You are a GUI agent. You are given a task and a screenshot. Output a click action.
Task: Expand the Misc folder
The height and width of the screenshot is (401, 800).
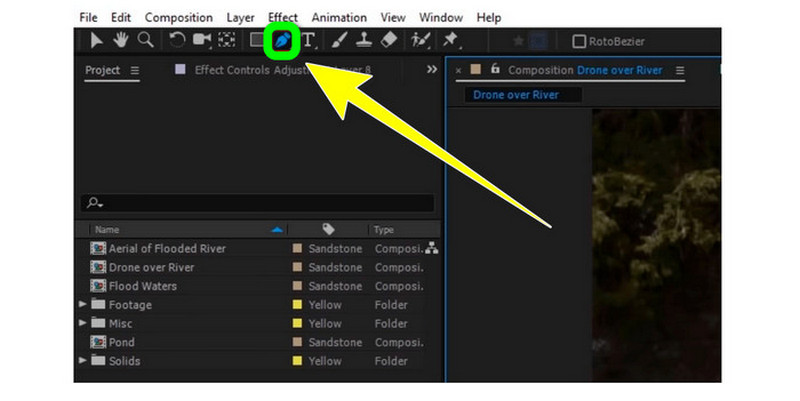click(83, 323)
